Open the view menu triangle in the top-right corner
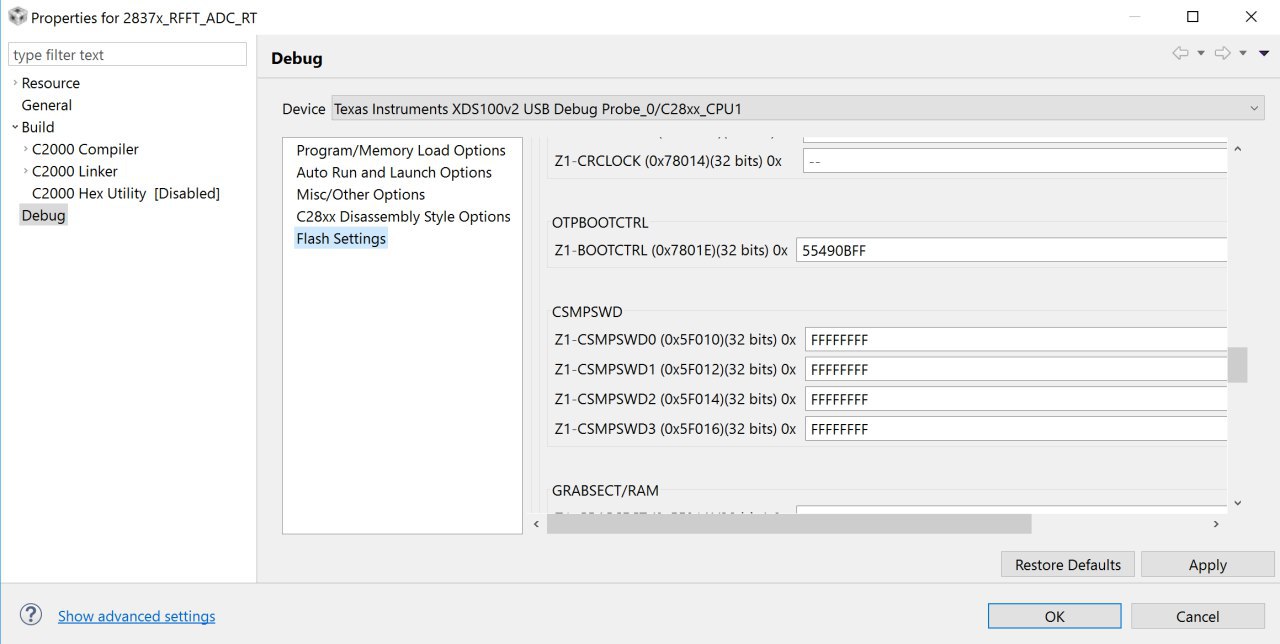Image resolution: width=1280 pixels, height=644 pixels. pyautogui.click(x=1263, y=52)
